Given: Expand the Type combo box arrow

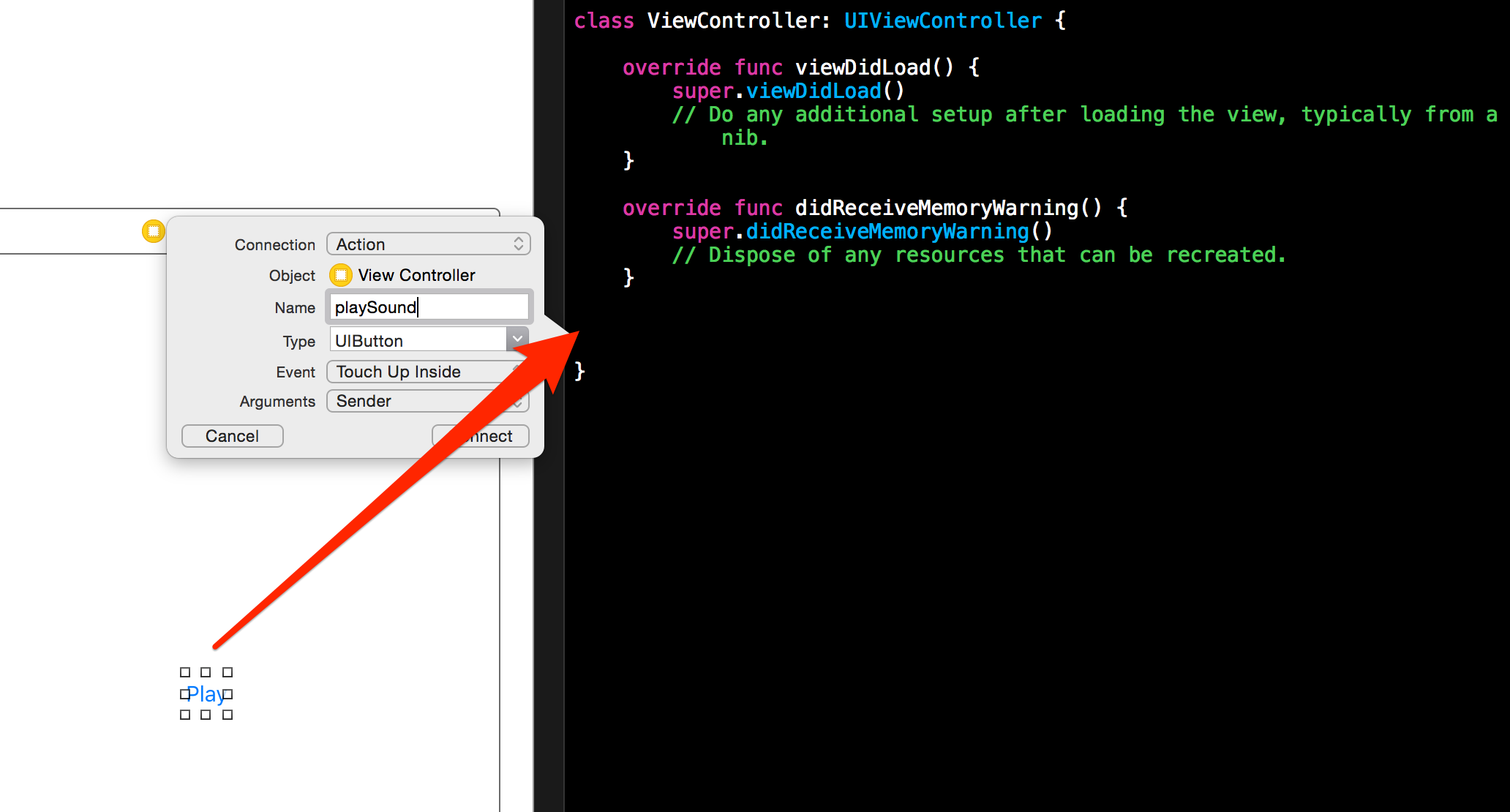Looking at the screenshot, I should tap(517, 339).
